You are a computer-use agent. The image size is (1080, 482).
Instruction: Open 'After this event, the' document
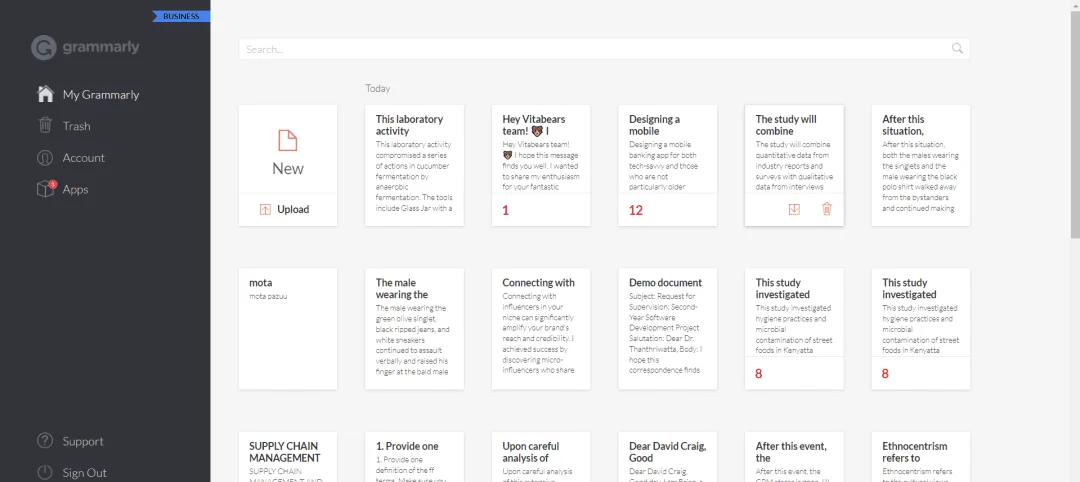pos(794,457)
